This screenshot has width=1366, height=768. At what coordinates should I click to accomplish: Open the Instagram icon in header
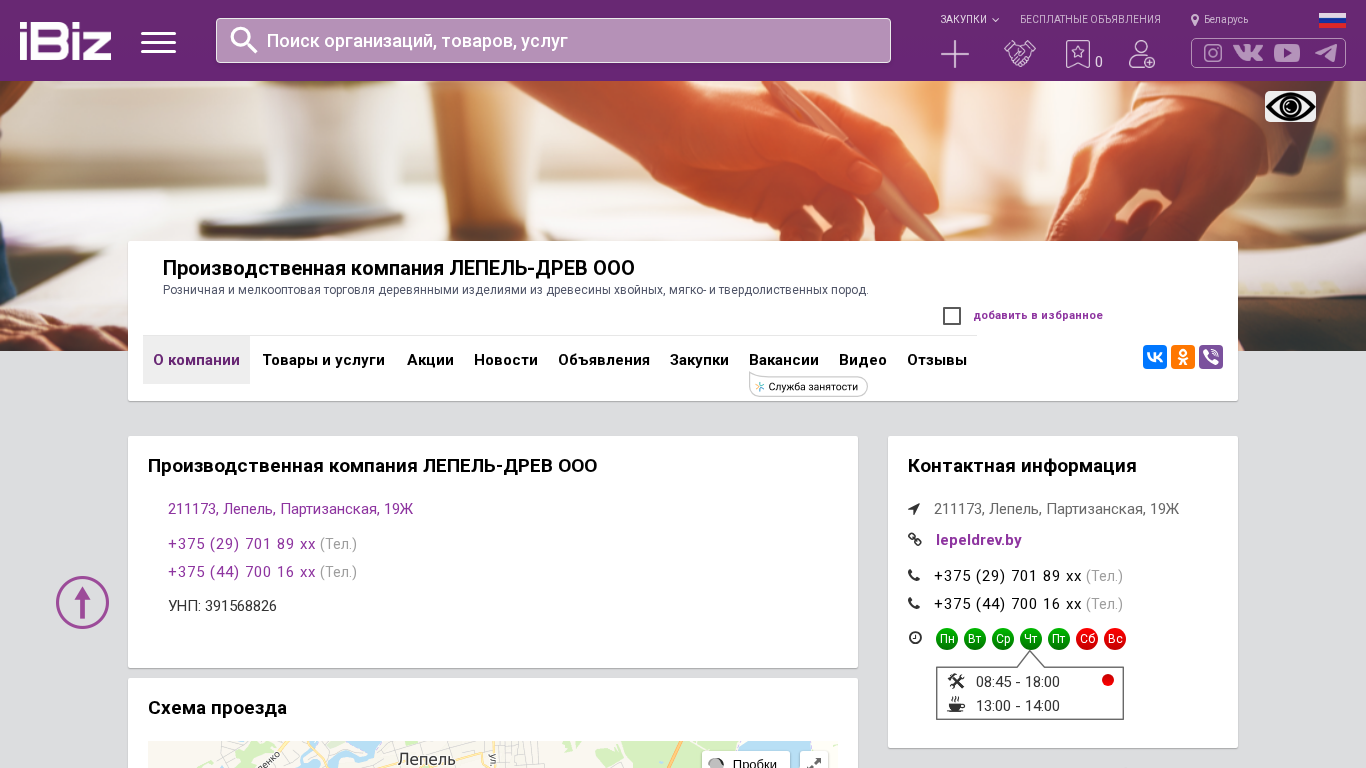click(1213, 53)
